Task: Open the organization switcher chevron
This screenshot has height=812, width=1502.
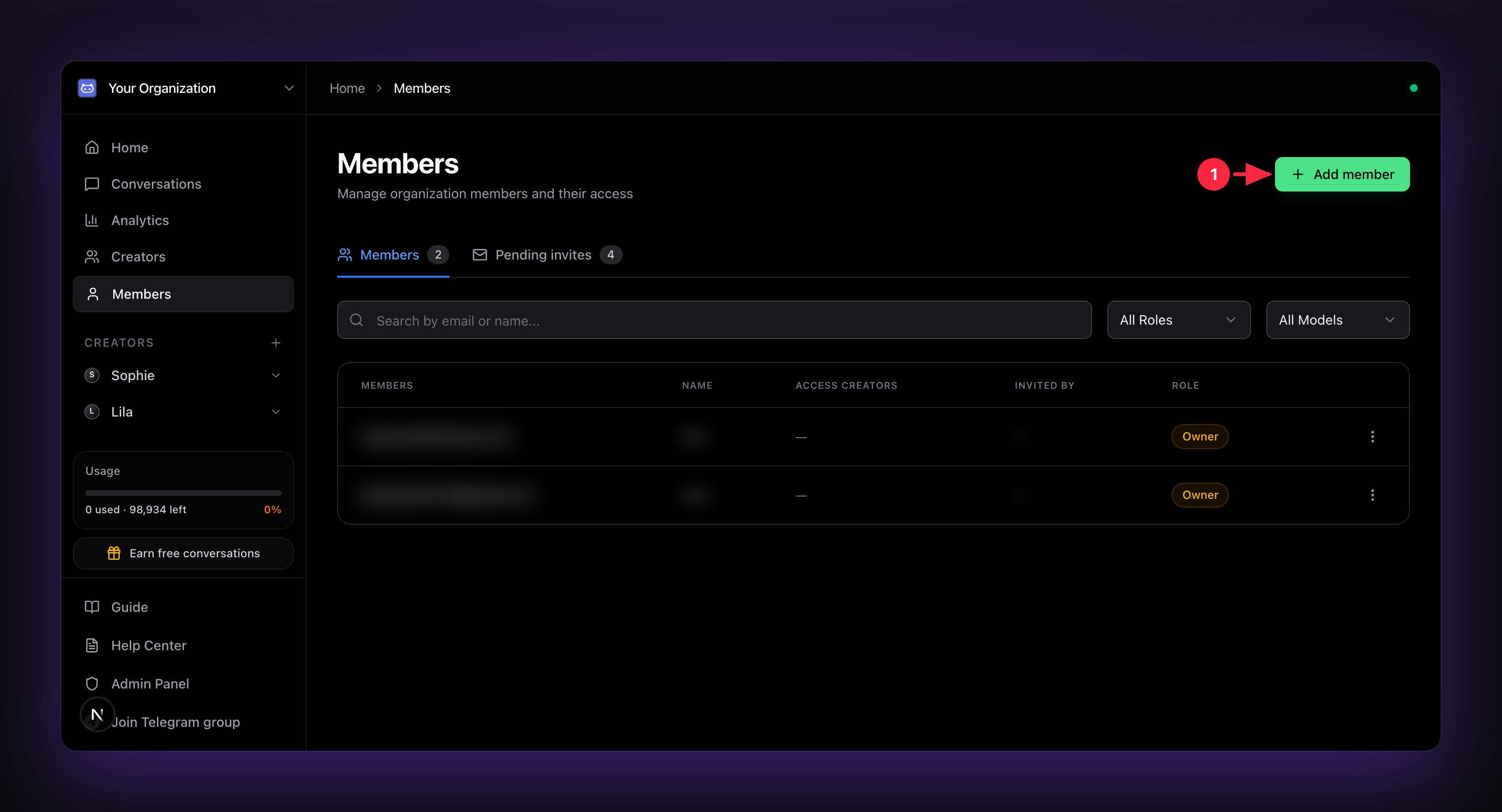Action: tap(289, 88)
